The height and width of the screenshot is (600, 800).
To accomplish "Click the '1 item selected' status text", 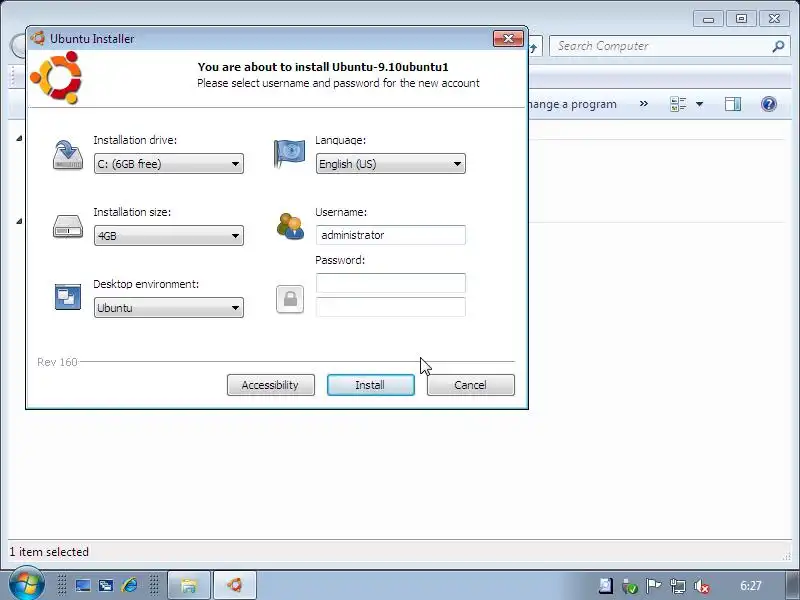I will [49, 552].
